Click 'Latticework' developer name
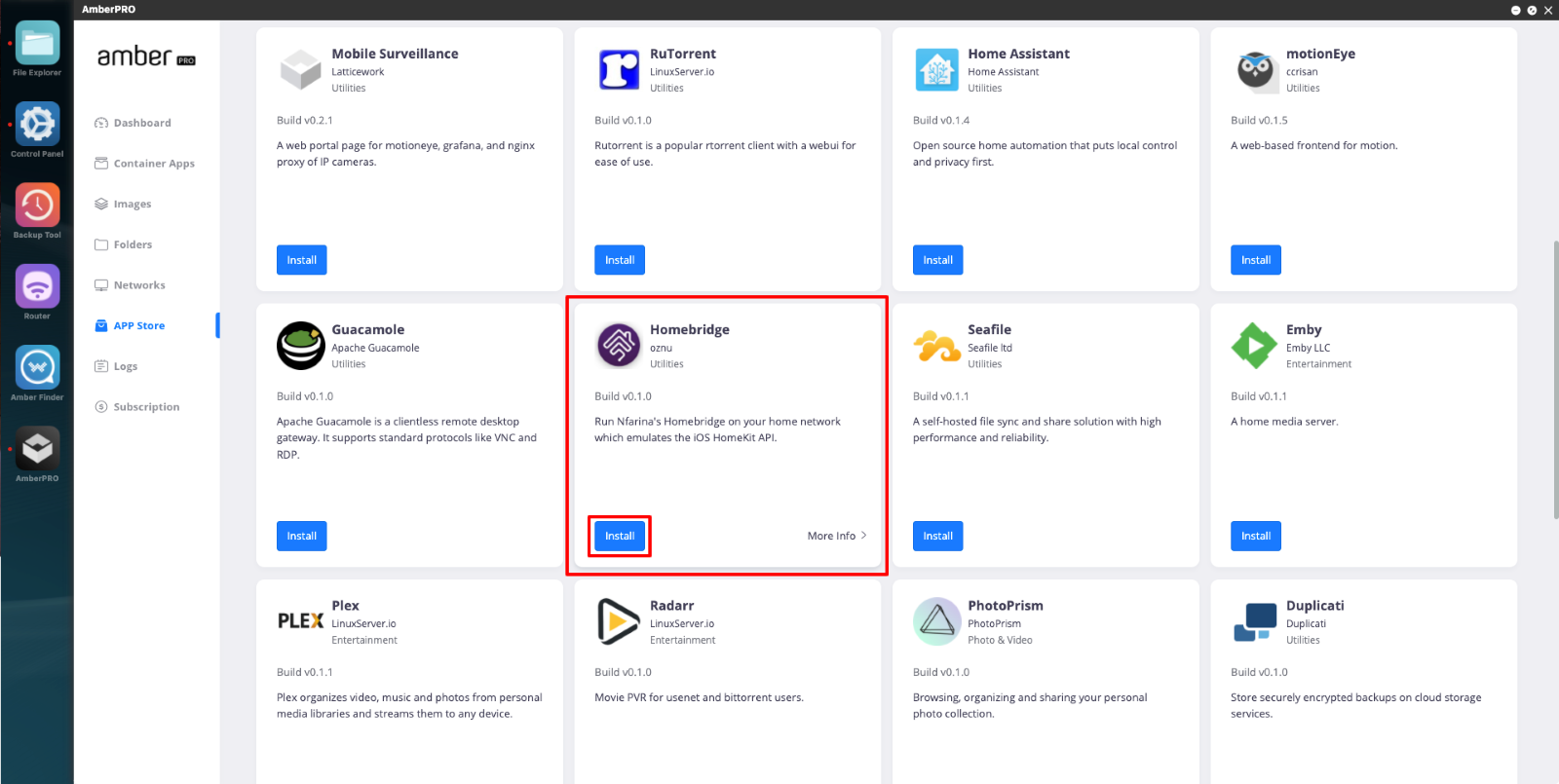Image resolution: width=1559 pixels, height=784 pixels. (358, 72)
